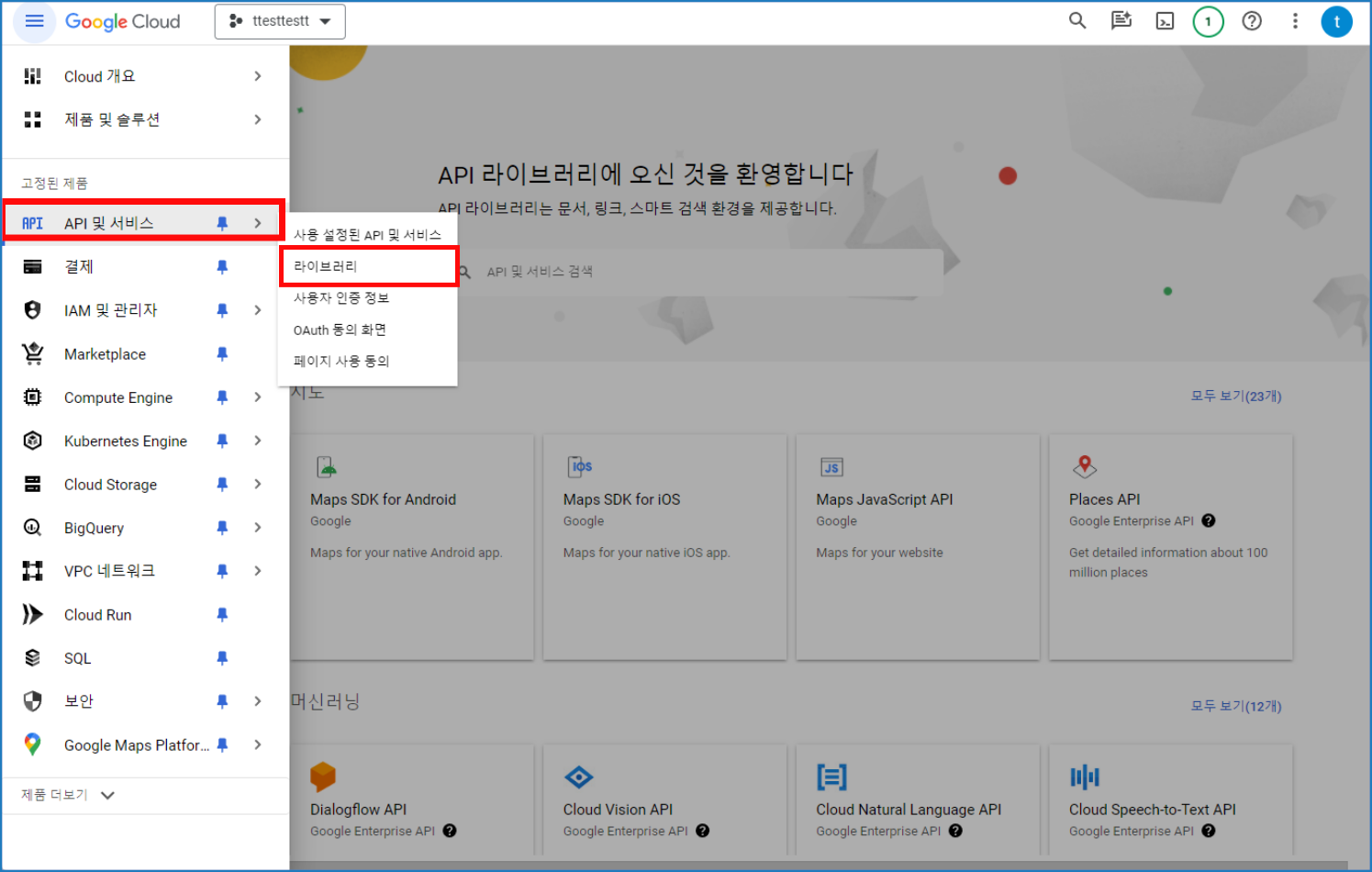Open the help question mark icon
Image resolution: width=1372 pixels, height=872 pixels.
tap(1252, 21)
